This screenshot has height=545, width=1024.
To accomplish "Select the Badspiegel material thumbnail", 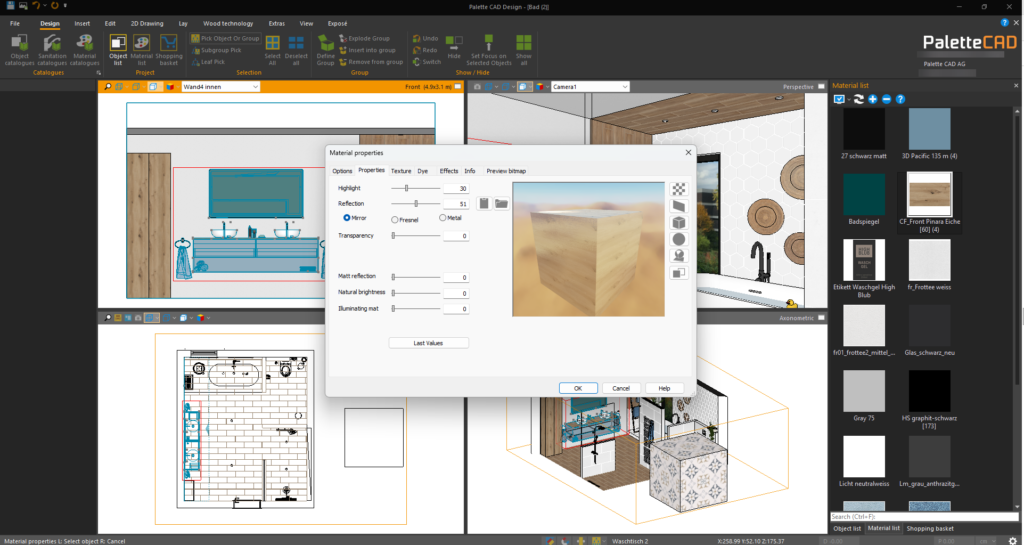I will 863,193.
